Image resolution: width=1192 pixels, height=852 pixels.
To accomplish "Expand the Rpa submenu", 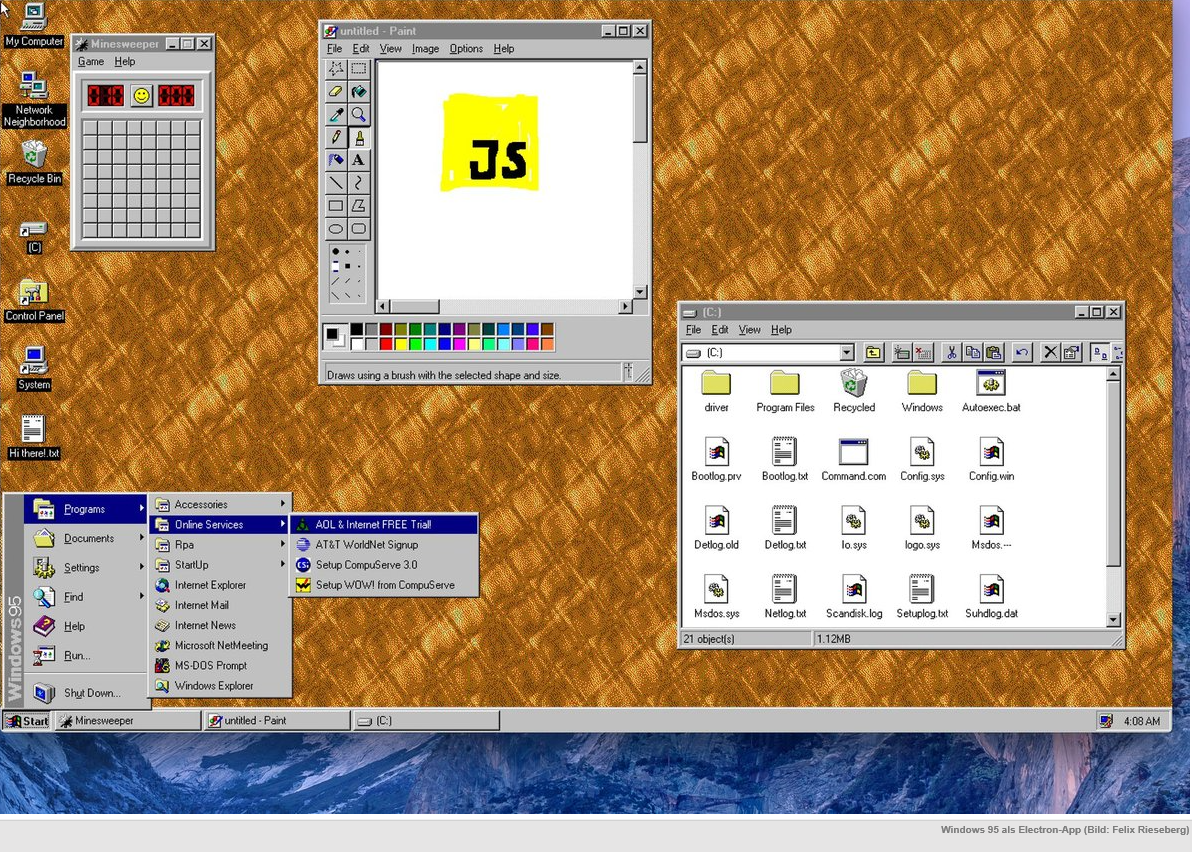I will tap(220, 544).
